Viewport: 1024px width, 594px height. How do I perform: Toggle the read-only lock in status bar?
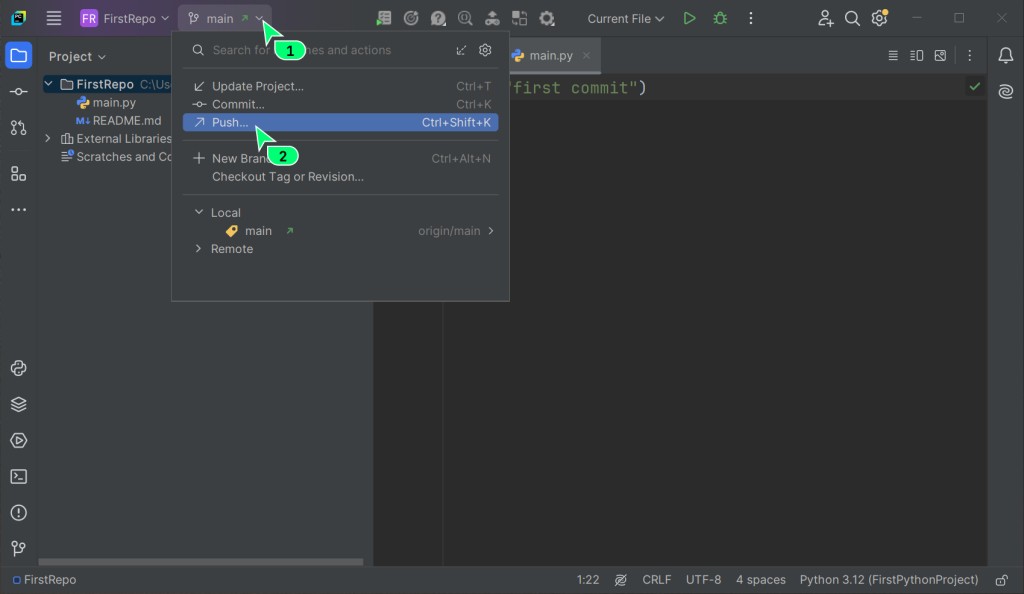point(1002,580)
